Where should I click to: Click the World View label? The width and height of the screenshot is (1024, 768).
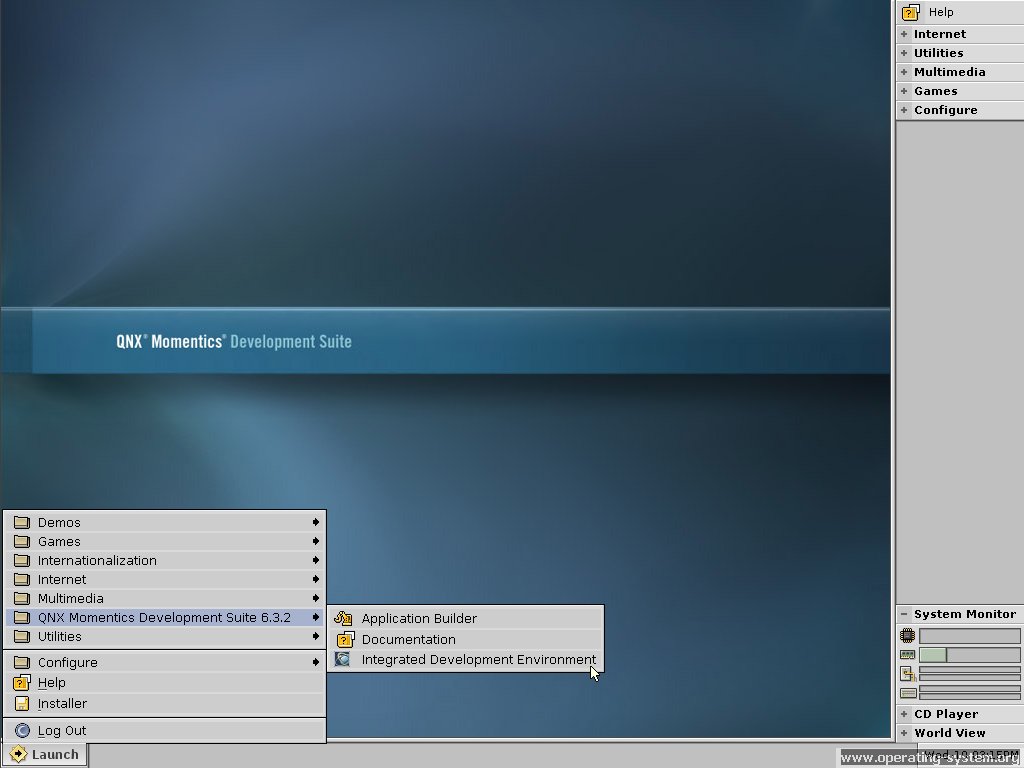click(950, 733)
